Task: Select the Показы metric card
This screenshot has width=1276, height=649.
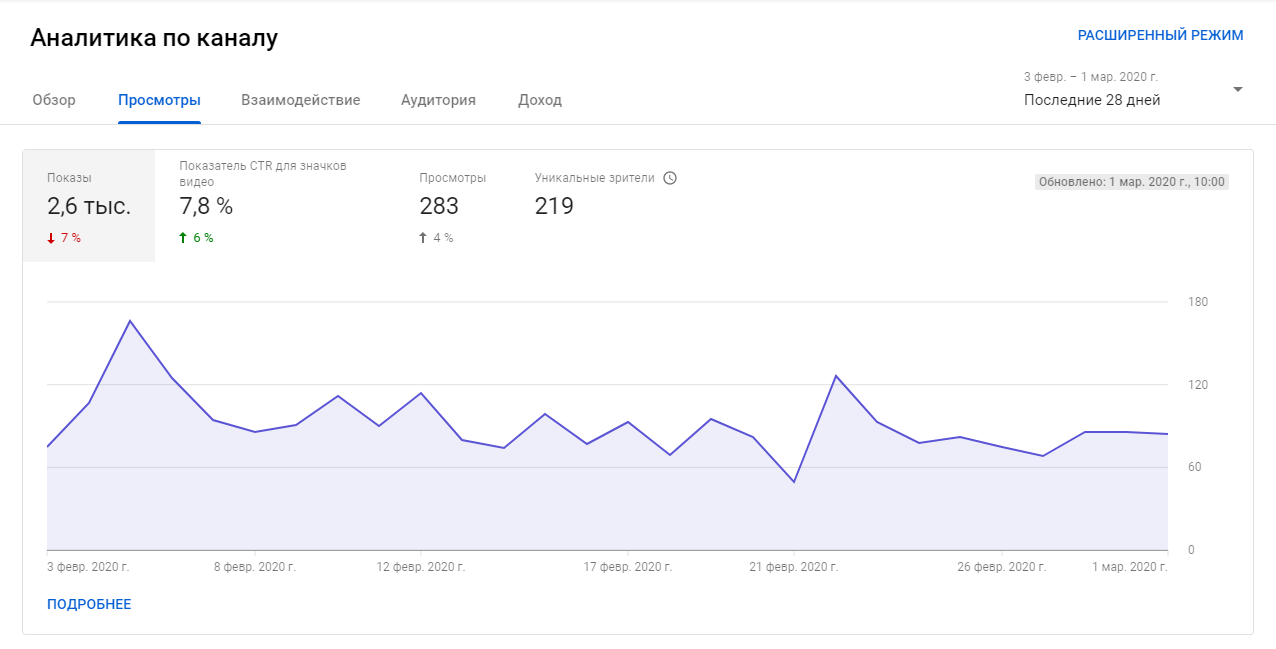Action: [89, 206]
